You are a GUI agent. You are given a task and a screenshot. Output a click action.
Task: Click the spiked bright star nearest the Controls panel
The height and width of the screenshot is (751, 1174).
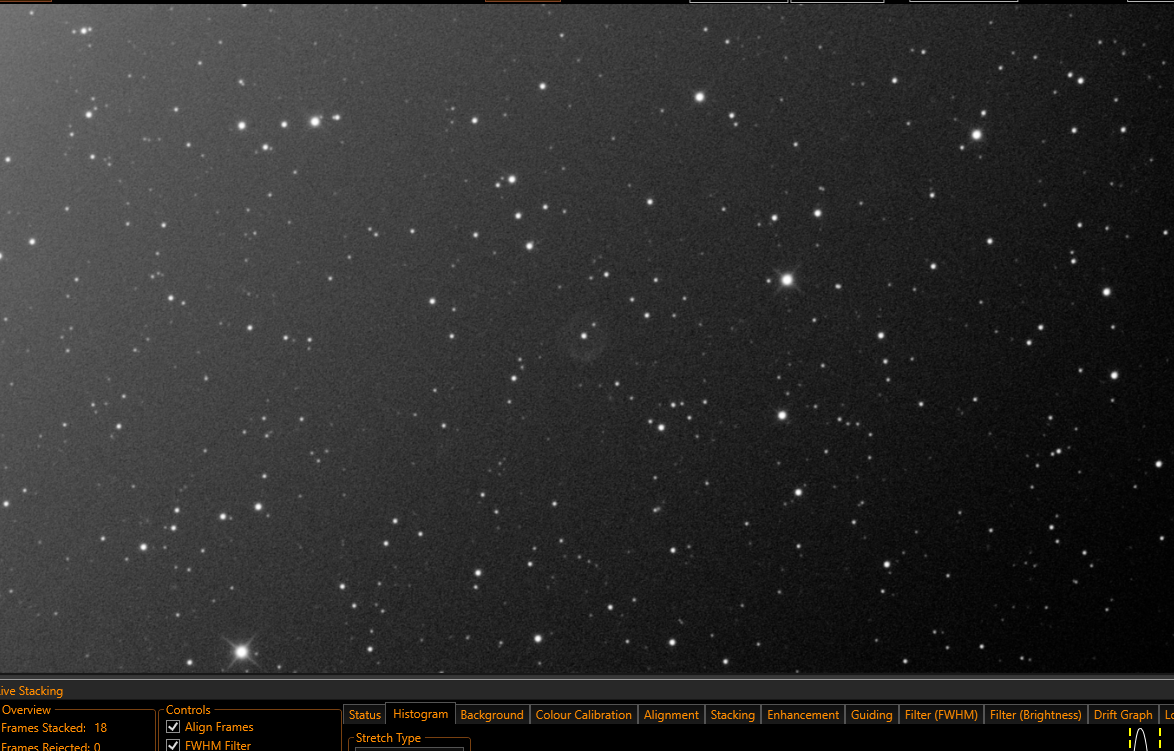coord(241,652)
